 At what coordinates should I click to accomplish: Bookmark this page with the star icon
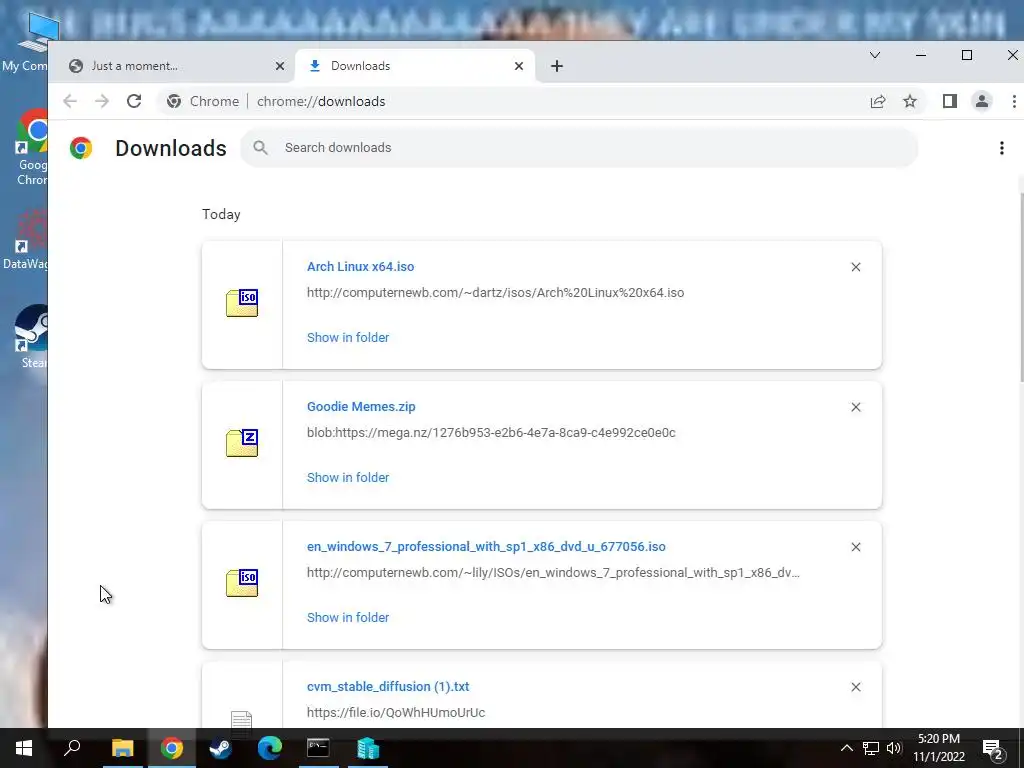(x=910, y=101)
